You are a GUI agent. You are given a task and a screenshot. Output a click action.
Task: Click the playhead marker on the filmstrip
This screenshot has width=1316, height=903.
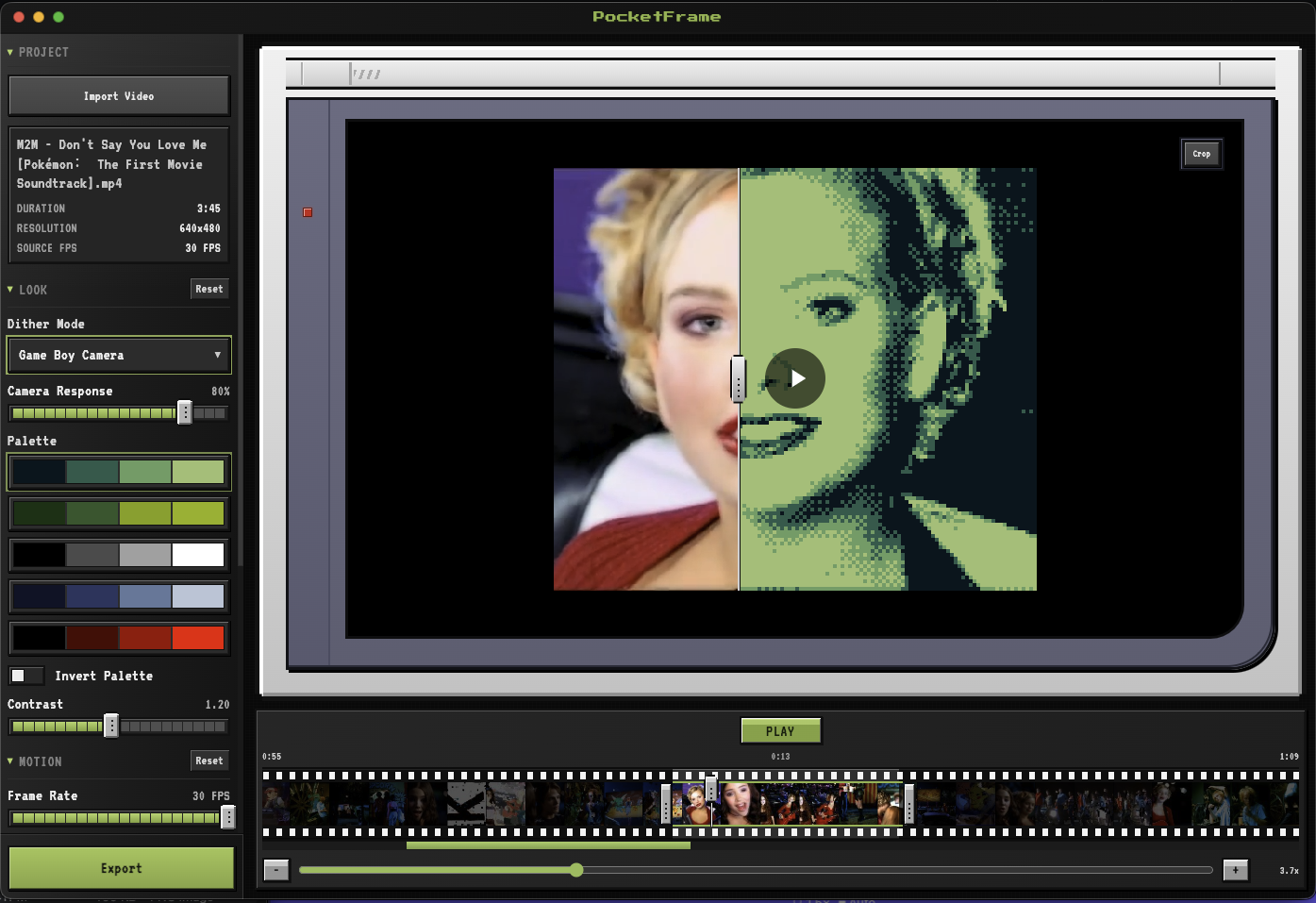point(711,789)
